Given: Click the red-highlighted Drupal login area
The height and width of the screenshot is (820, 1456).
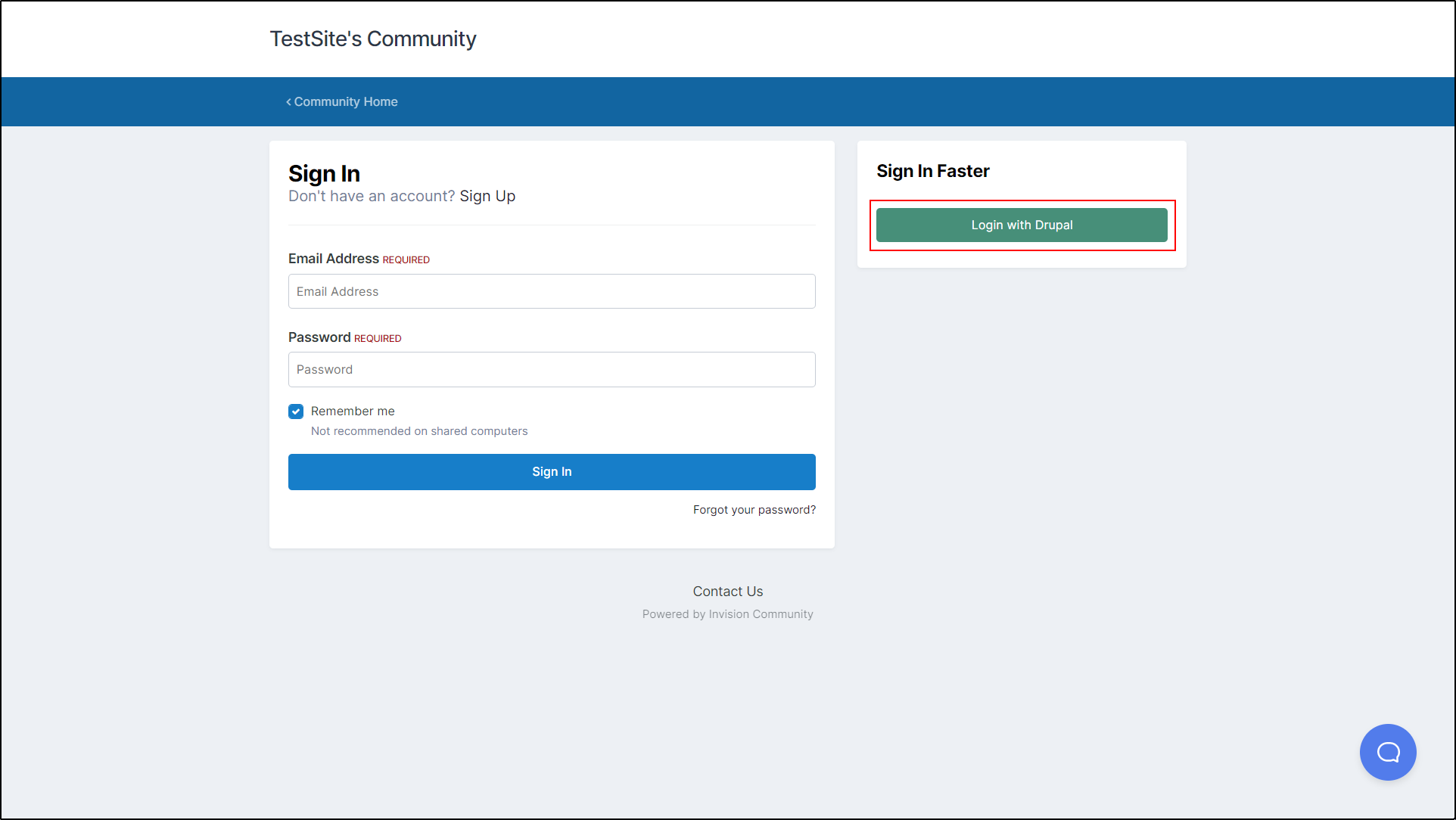Looking at the screenshot, I should pos(1021,225).
